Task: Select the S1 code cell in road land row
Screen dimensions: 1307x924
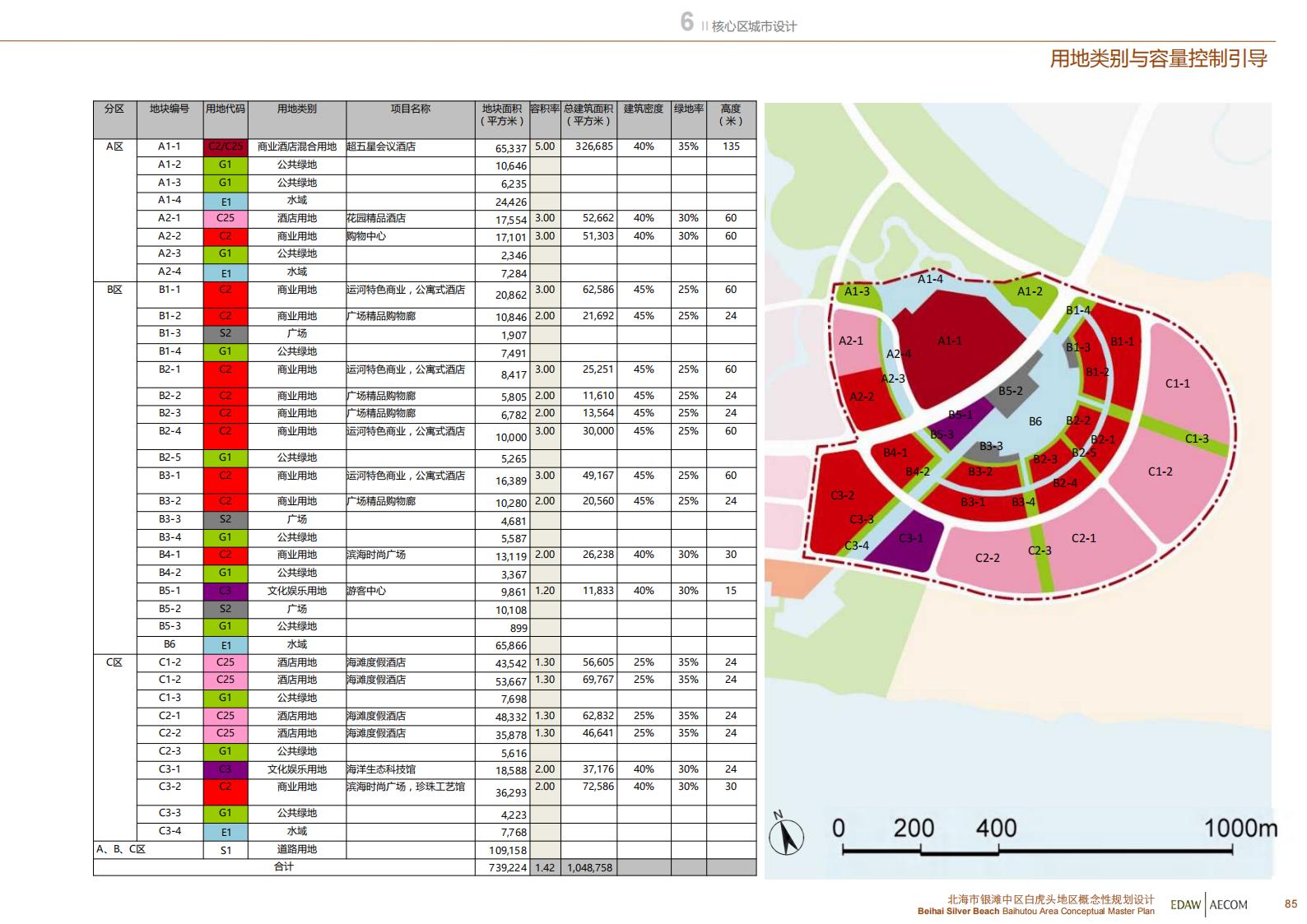Action: coord(226,850)
